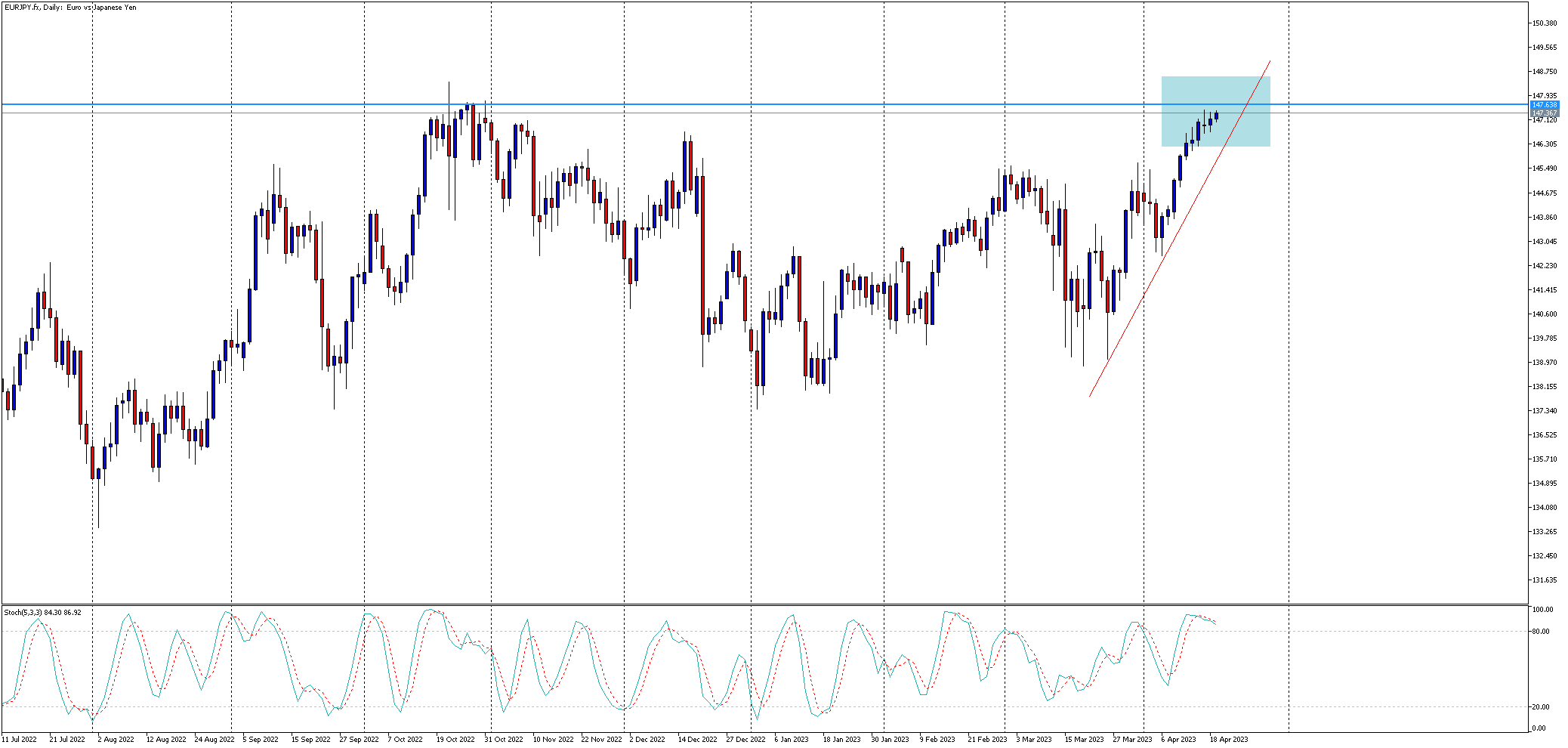Image resolution: width=1568 pixels, height=748 pixels.
Task: Click the 30 Jan 2023 date label
Action: (890, 740)
